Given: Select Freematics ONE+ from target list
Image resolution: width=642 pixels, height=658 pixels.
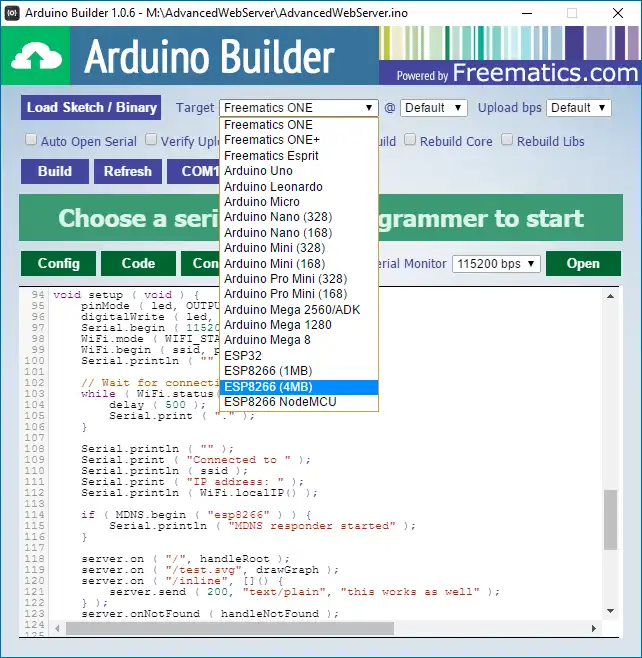Looking at the screenshot, I should 299,139.
